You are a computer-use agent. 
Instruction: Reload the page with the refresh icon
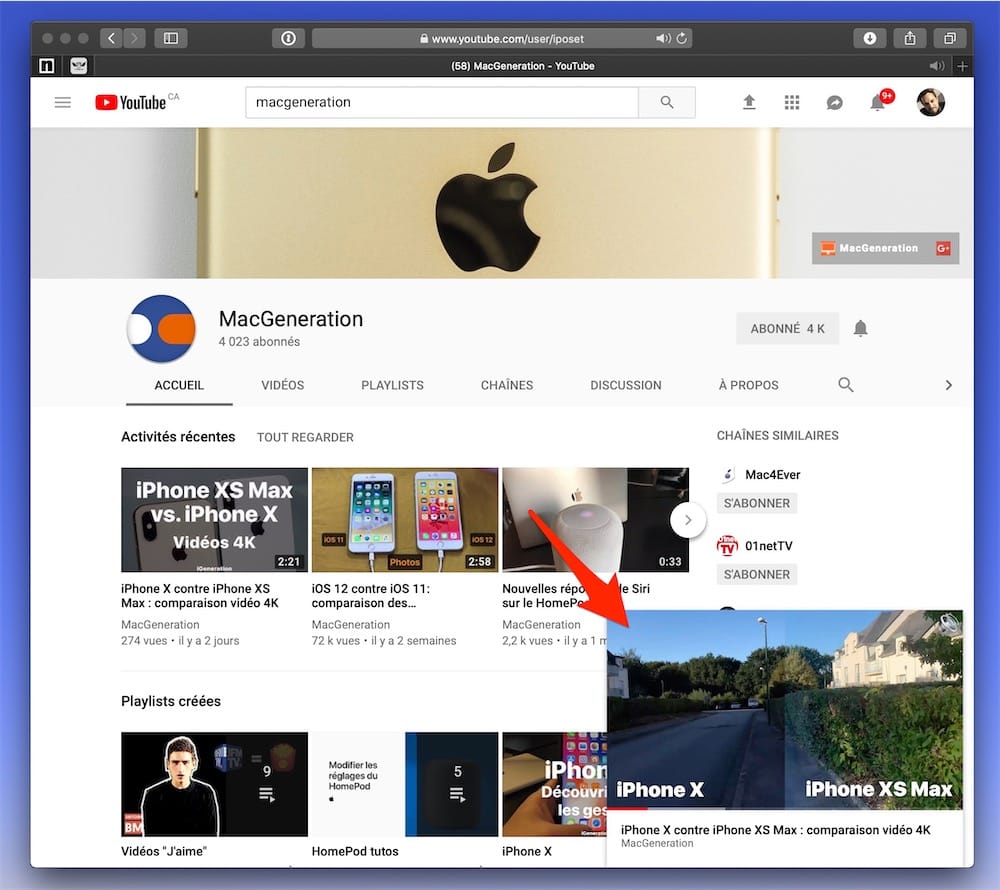pos(682,38)
